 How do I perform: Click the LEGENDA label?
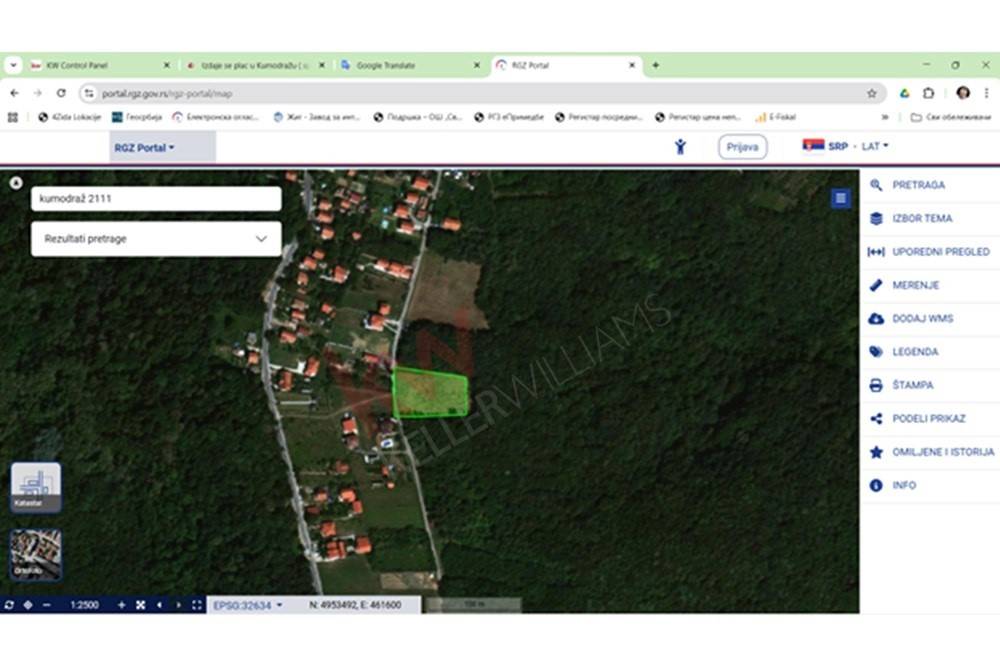click(915, 351)
